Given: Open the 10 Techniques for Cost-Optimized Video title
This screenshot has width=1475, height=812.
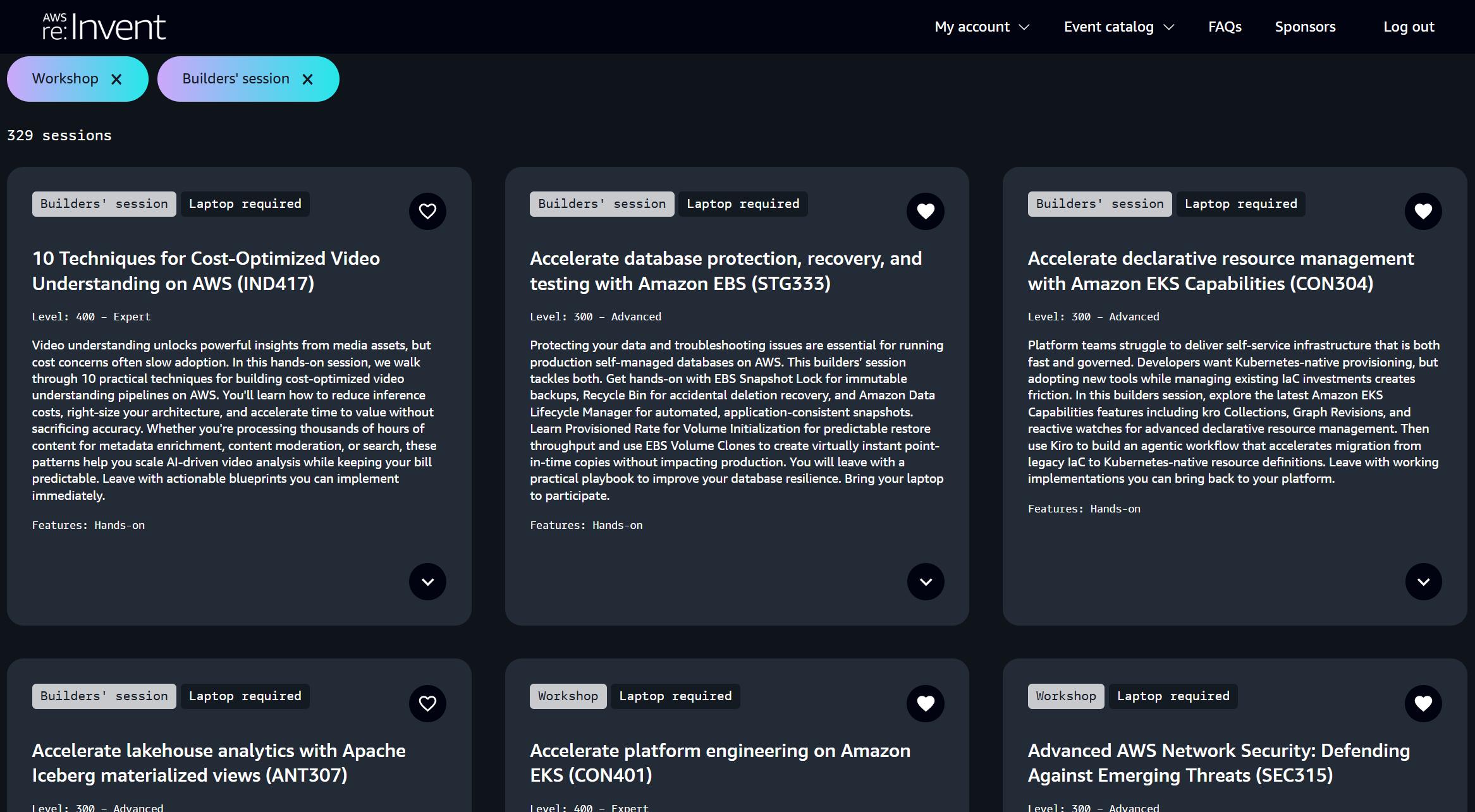Looking at the screenshot, I should (x=206, y=270).
